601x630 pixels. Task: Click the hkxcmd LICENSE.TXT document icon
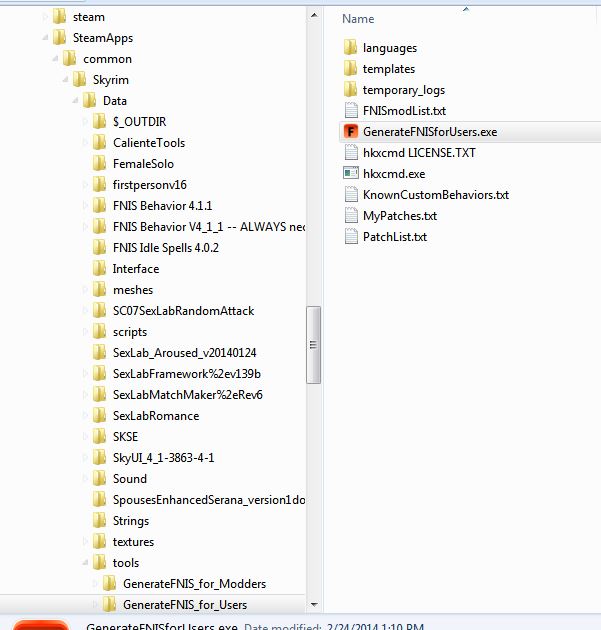[x=351, y=152]
